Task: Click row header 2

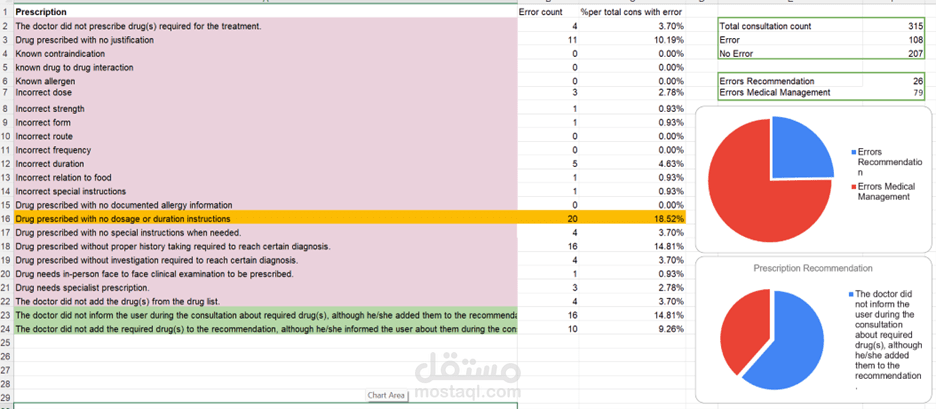Action: [x=6, y=26]
